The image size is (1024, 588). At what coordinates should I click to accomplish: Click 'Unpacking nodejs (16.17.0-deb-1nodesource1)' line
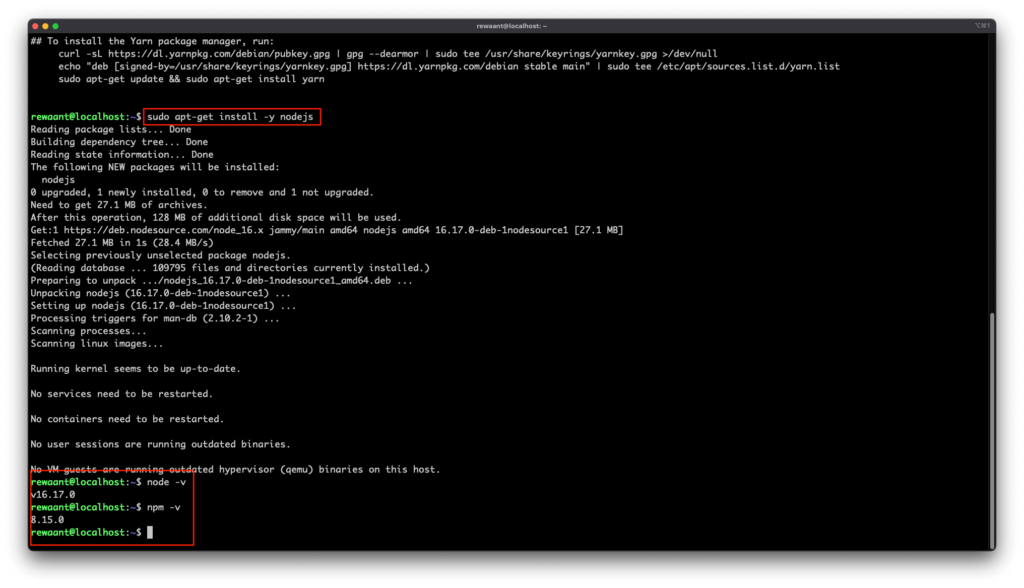click(x=161, y=293)
